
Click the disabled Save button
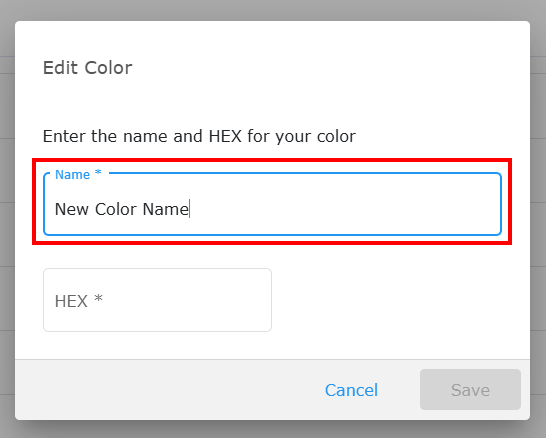[x=470, y=390]
